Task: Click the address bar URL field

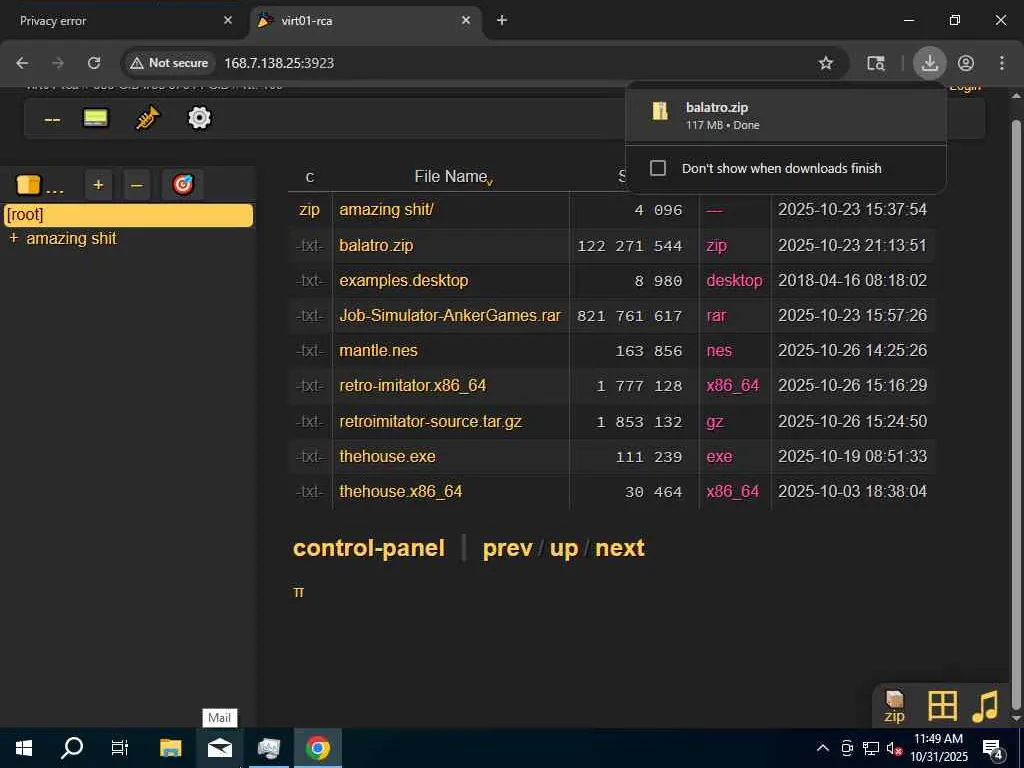Action: [509, 63]
